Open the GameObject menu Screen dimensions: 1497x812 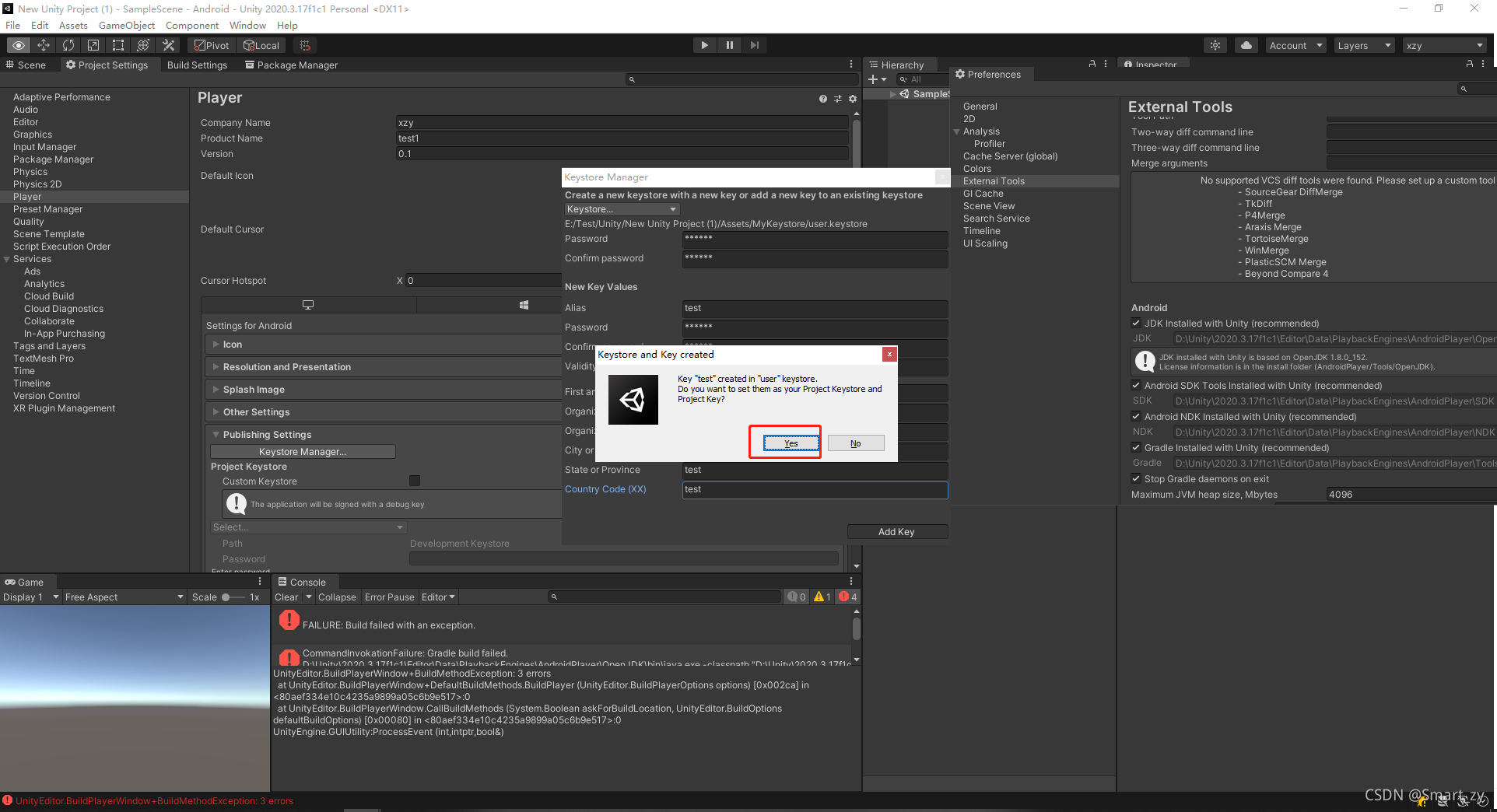click(x=127, y=25)
